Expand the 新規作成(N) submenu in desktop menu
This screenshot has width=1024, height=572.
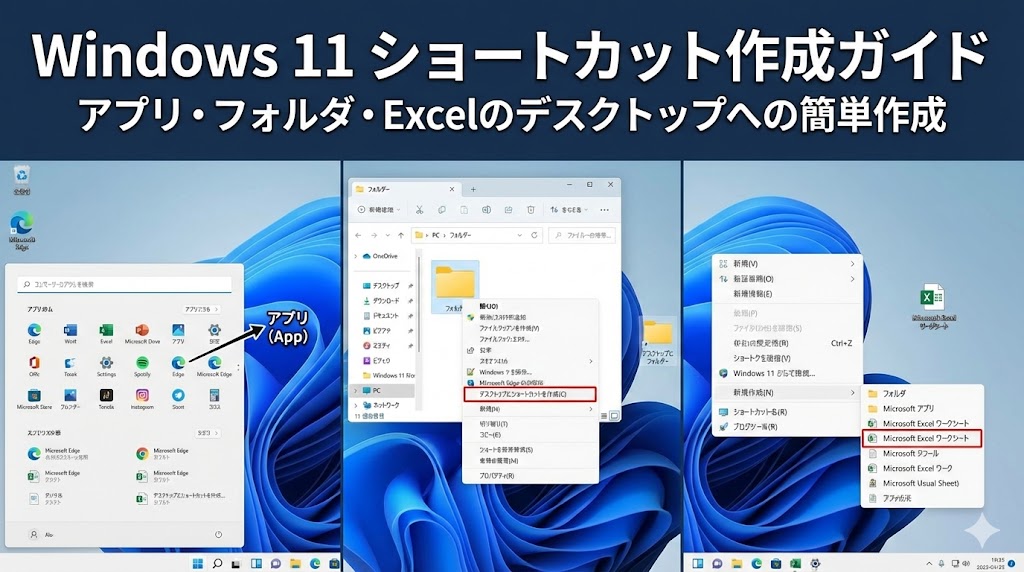click(786, 393)
